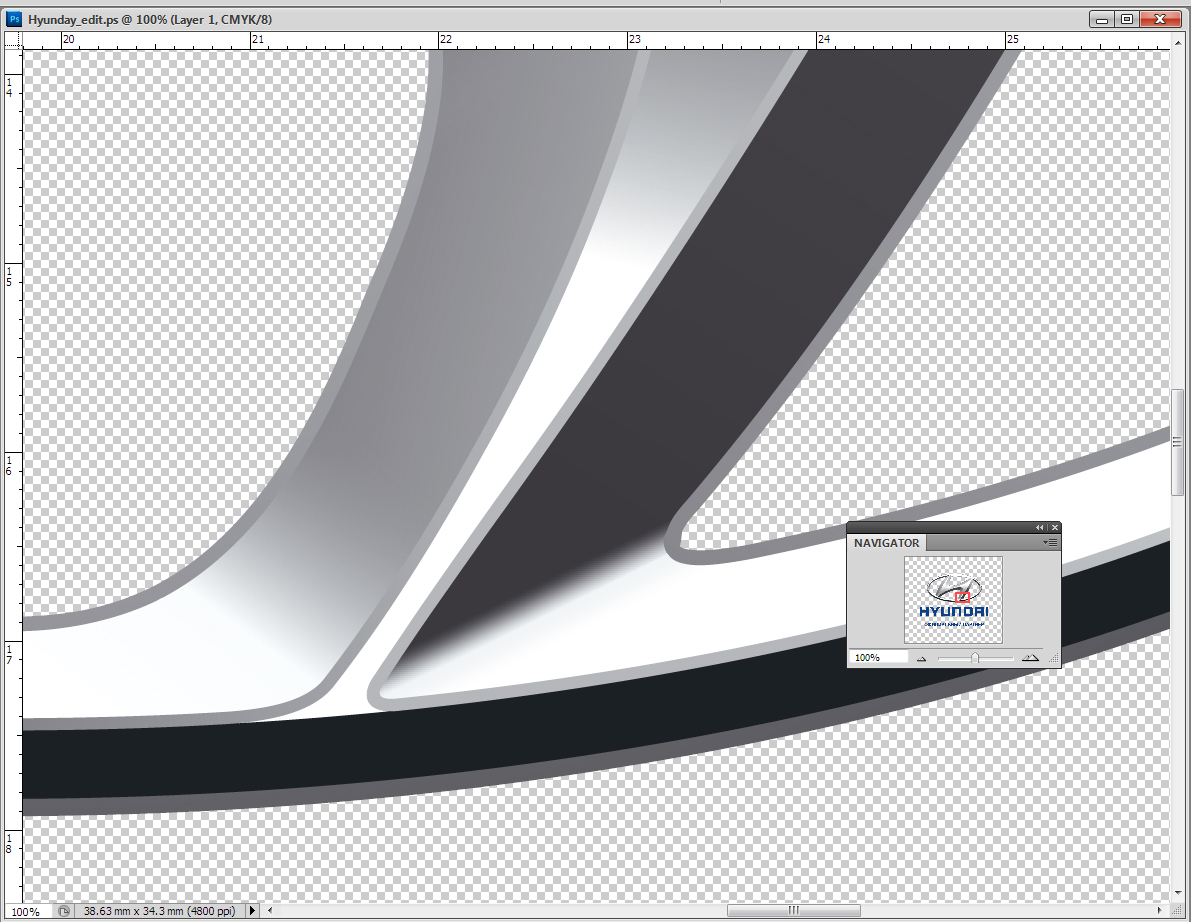The width and height of the screenshot is (1191, 922).
Task: Click the ruler origin corner box
Action: (13, 39)
